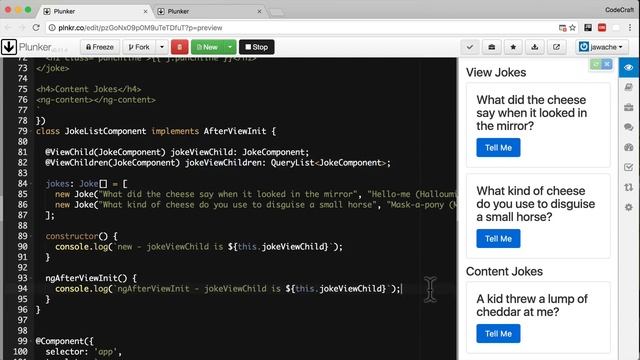Screen dimensions: 640x360
Task: Click the cast icon in address bar
Action: (x=562, y=28)
